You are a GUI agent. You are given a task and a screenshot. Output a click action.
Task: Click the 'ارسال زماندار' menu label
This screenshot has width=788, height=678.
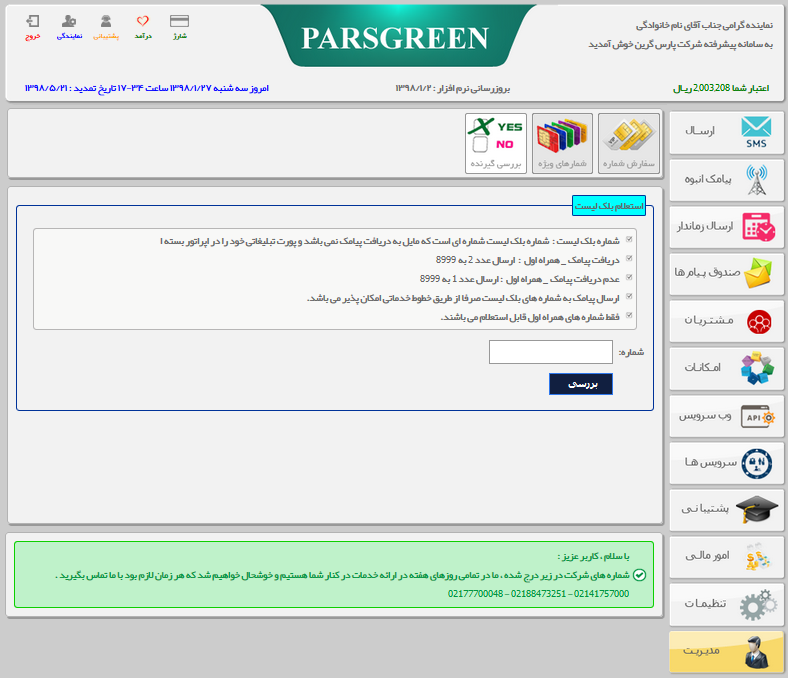pyautogui.click(x=705, y=226)
